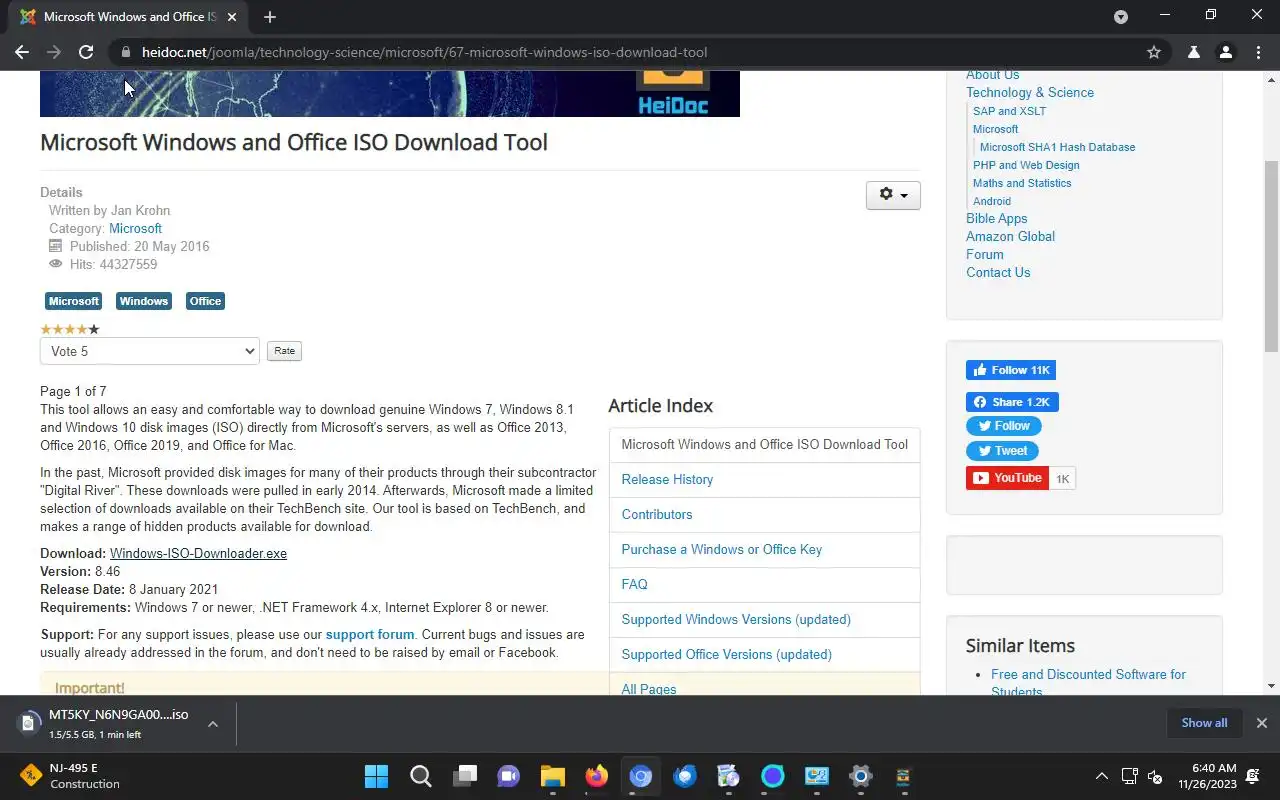The height and width of the screenshot is (800, 1280).
Task: Open FAQ in Article Index
Action: point(634,584)
